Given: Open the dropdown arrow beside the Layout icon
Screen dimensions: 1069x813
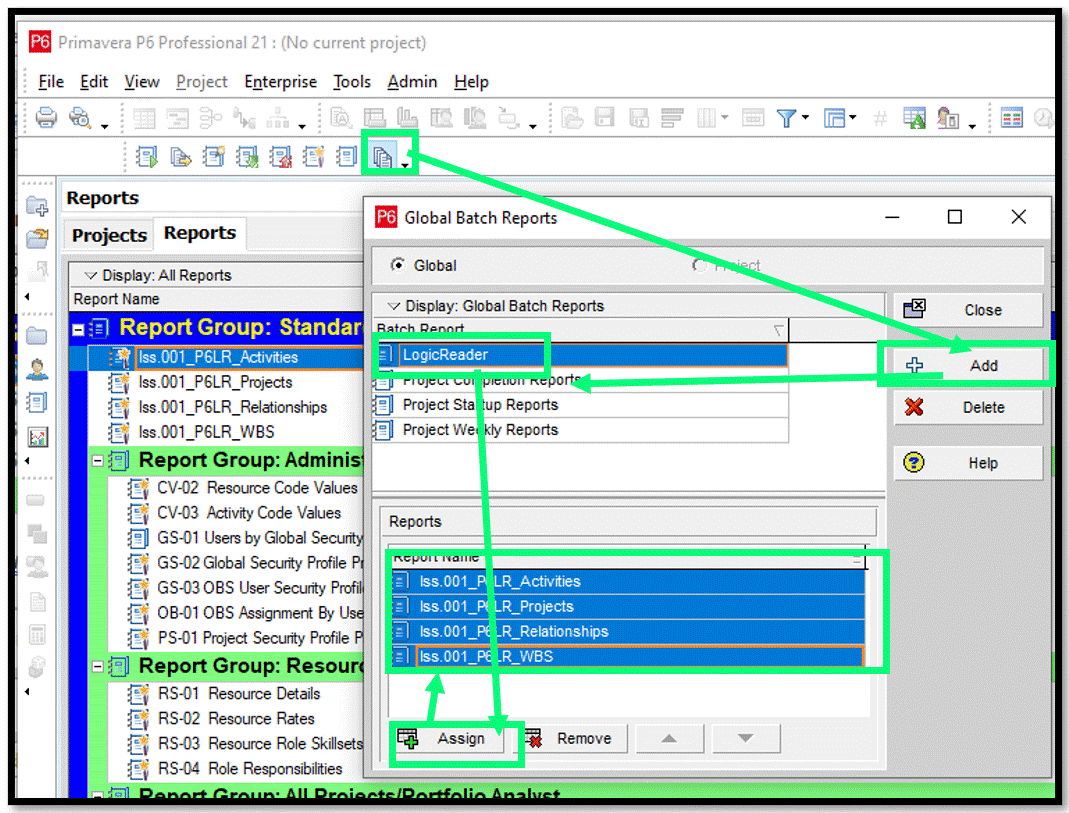Looking at the screenshot, I should 853,117.
